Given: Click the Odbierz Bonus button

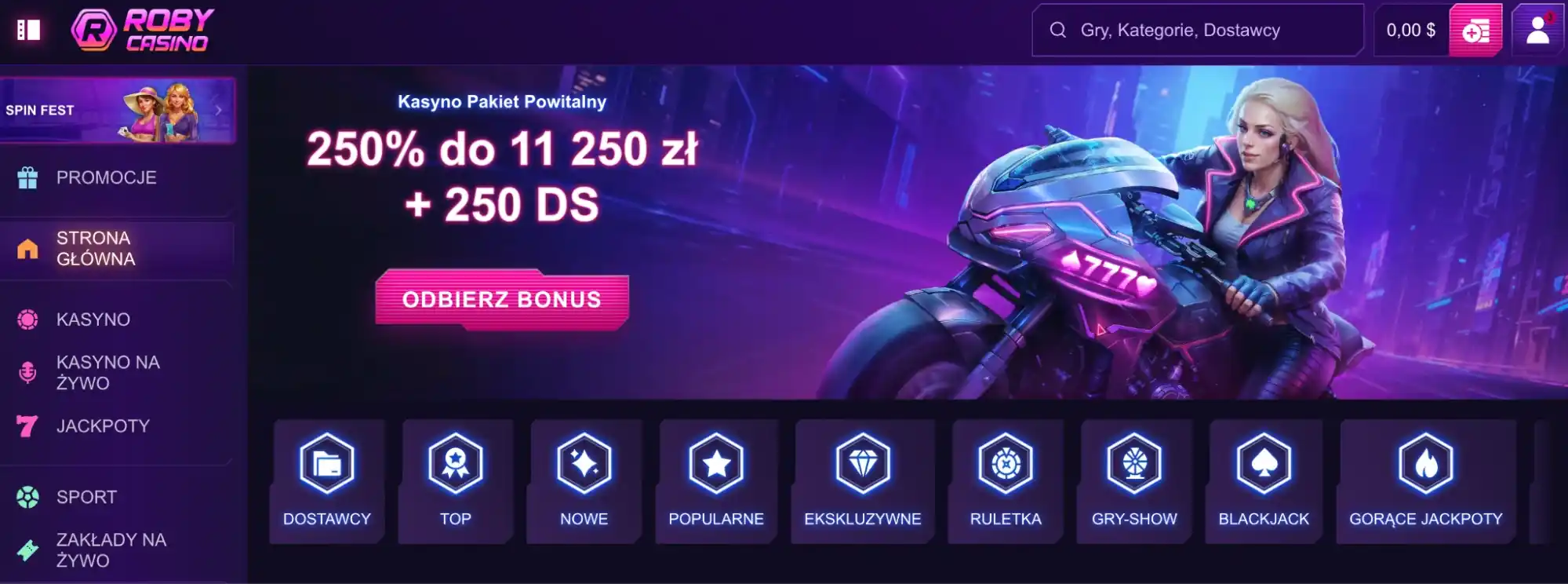Looking at the screenshot, I should [x=502, y=300].
